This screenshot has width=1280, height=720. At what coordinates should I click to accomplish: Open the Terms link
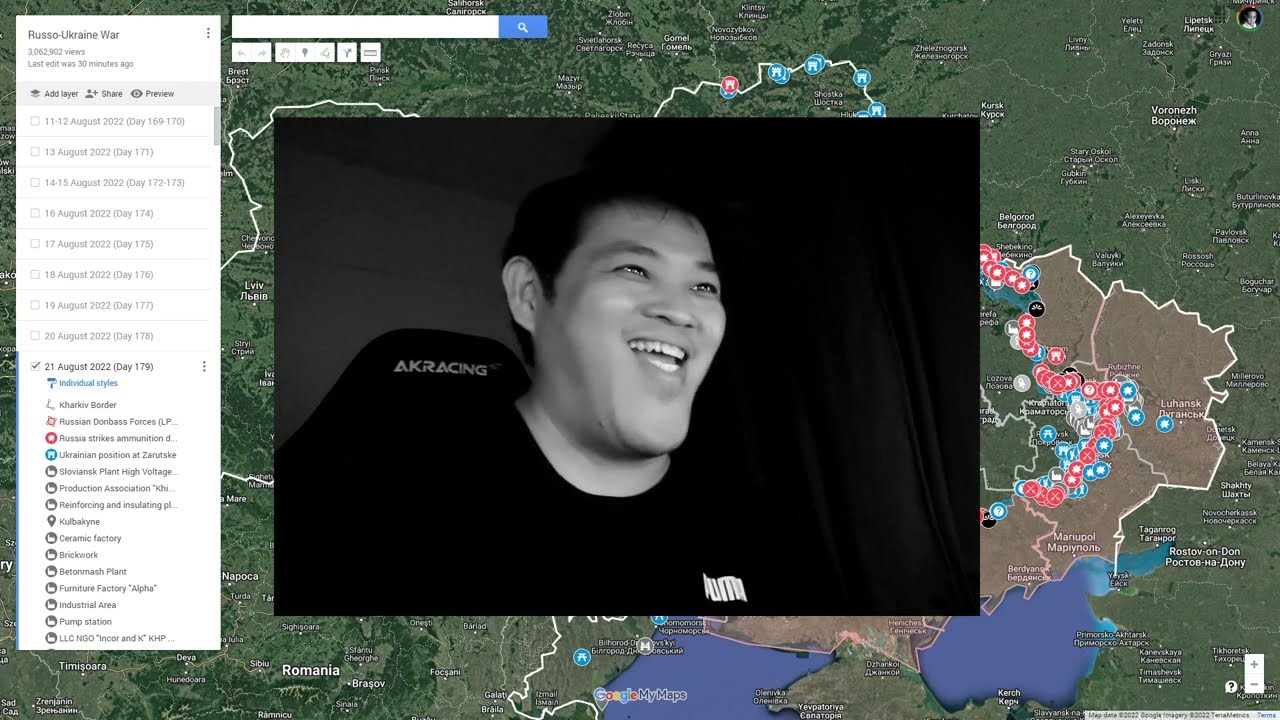coord(1267,715)
